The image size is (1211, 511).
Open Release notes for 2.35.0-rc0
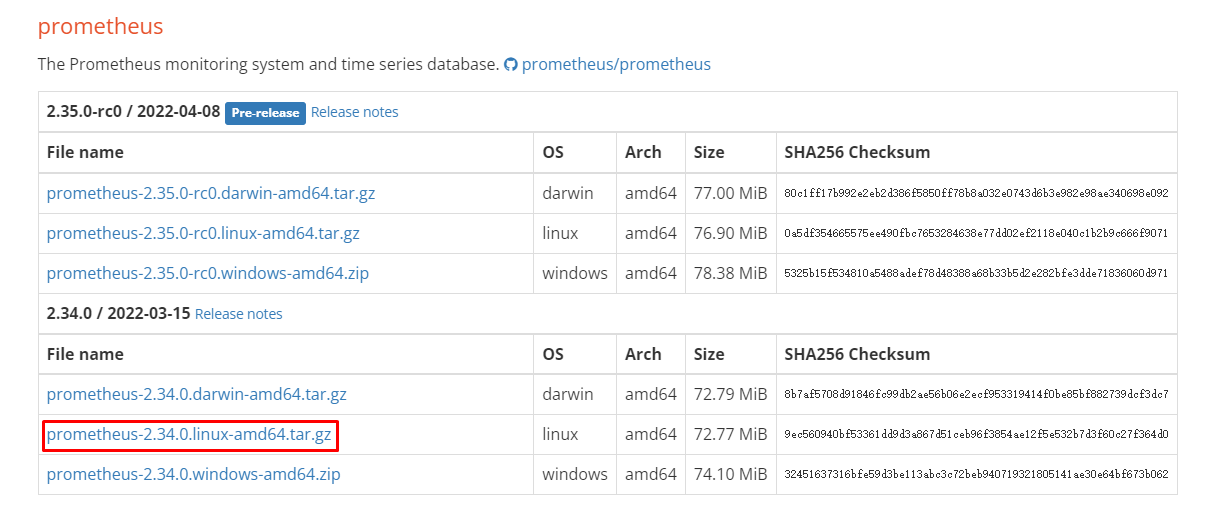354,112
